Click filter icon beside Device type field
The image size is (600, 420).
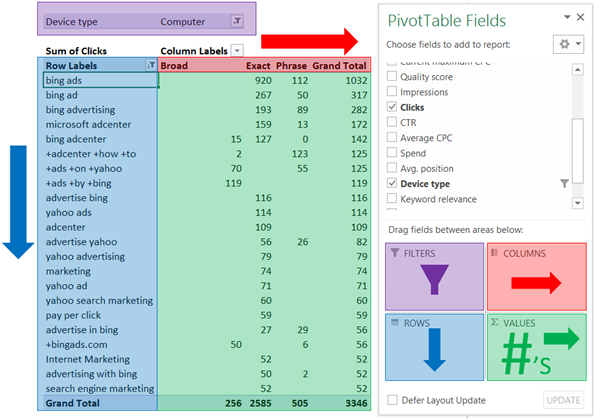pos(564,184)
